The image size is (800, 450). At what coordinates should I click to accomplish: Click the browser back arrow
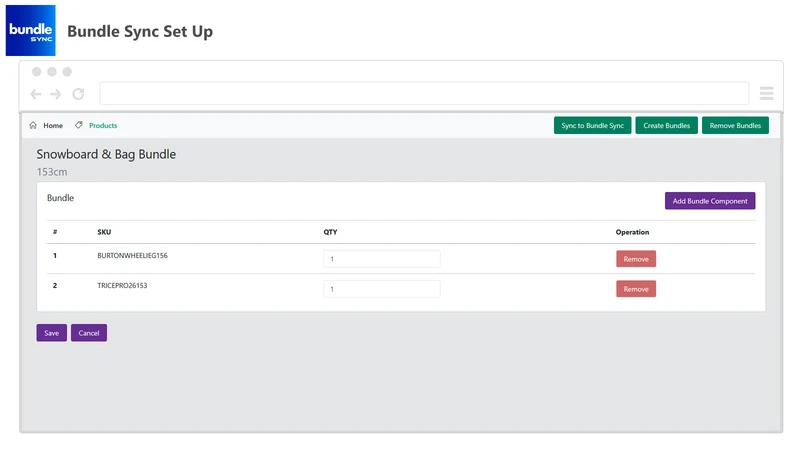click(x=36, y=94)
